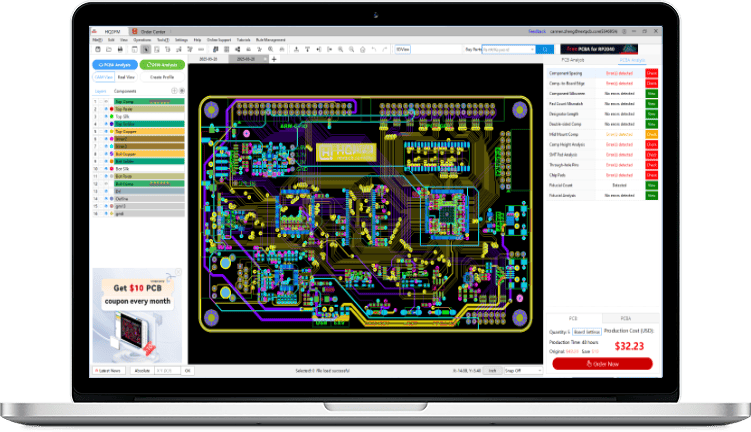Click the add layer icon in Layers panel
Screen dimensions: 751x432
tap(174, 90)
